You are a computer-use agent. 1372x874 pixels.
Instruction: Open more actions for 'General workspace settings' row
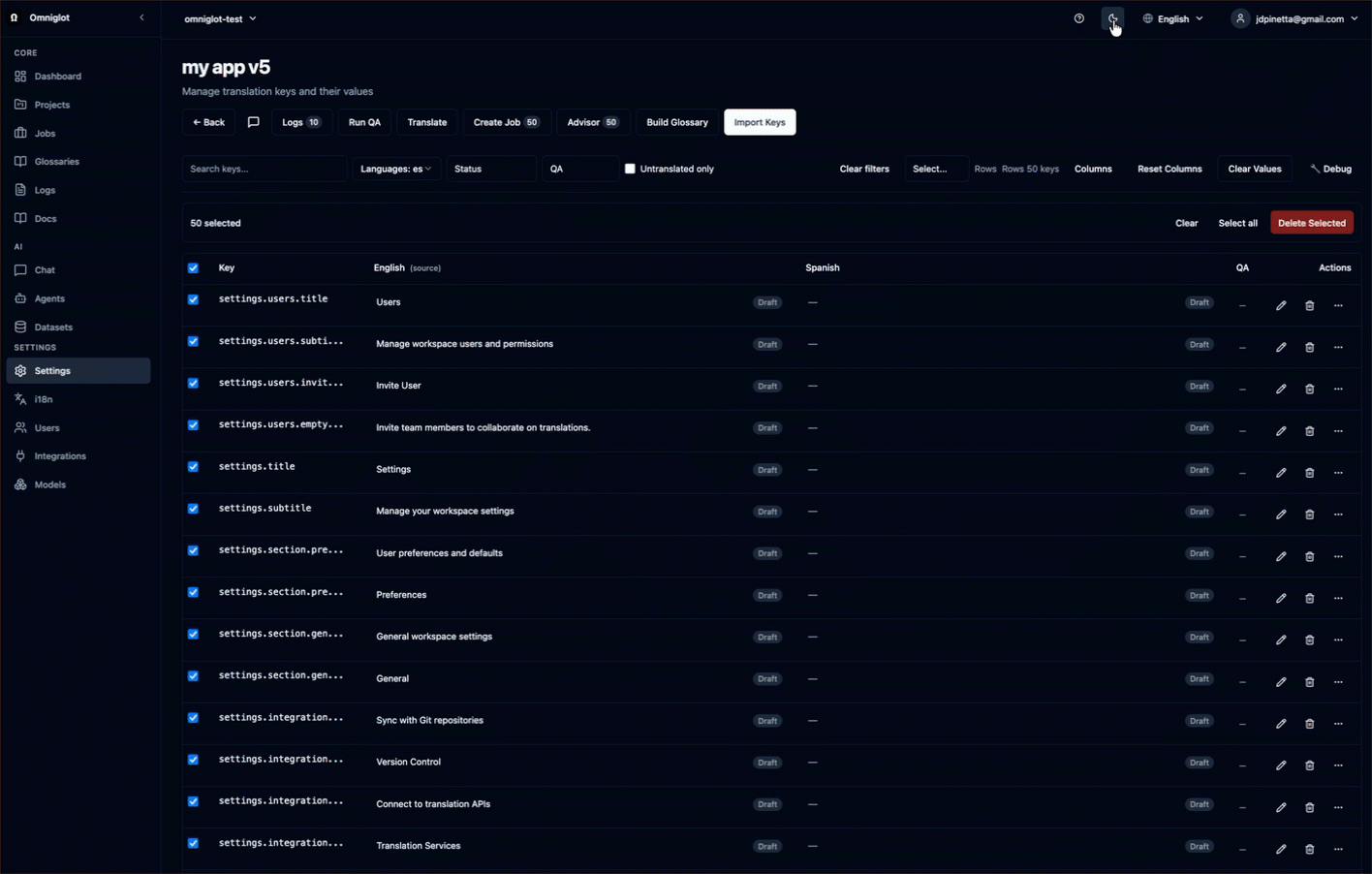click(1338, 640)
